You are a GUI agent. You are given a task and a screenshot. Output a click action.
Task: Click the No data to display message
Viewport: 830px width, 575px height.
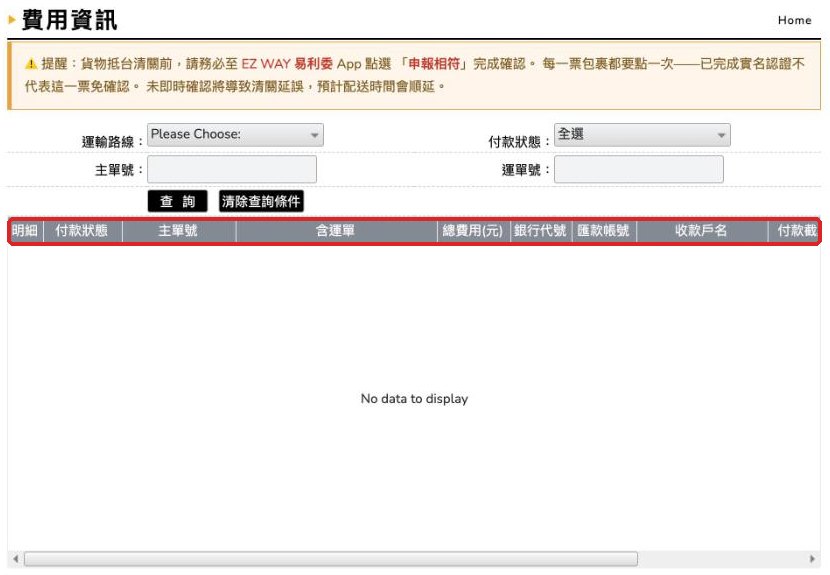[x=414, y=399]
